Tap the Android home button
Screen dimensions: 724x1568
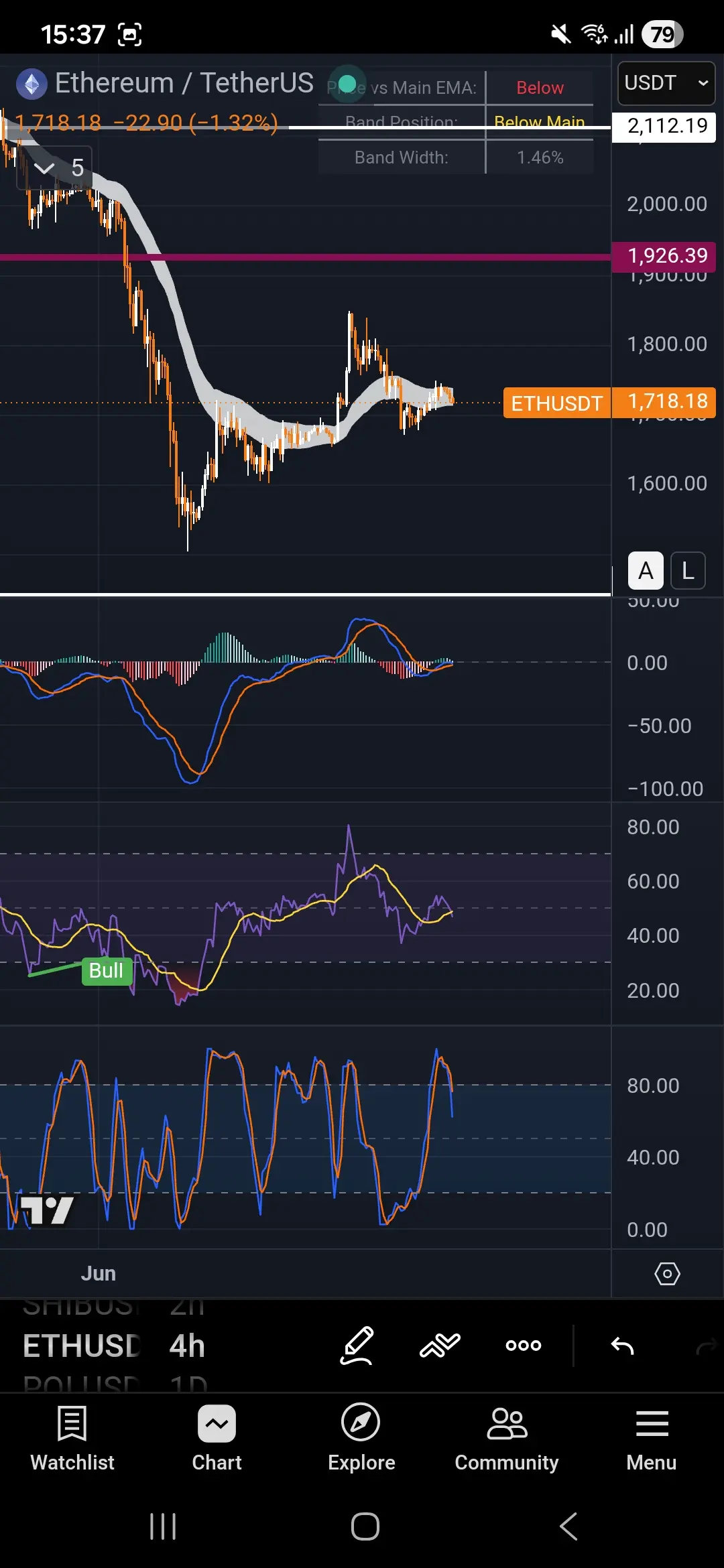(365, 1526)
